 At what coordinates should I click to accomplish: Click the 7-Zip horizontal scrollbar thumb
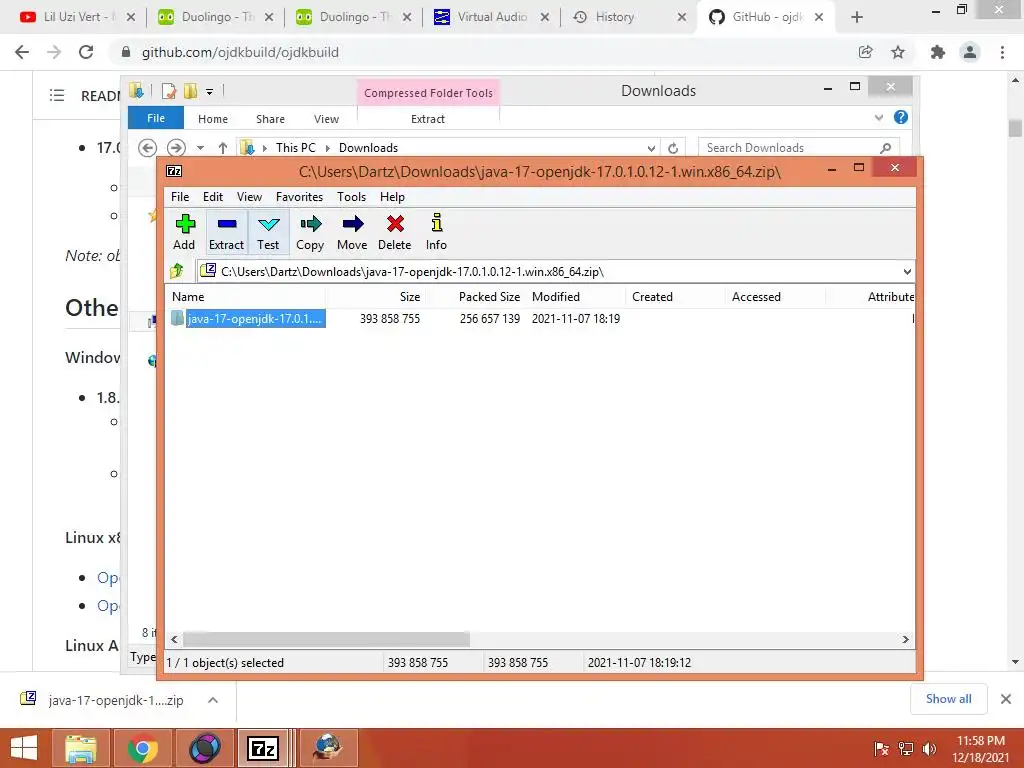pyautogui.click(x=326, y=639)
